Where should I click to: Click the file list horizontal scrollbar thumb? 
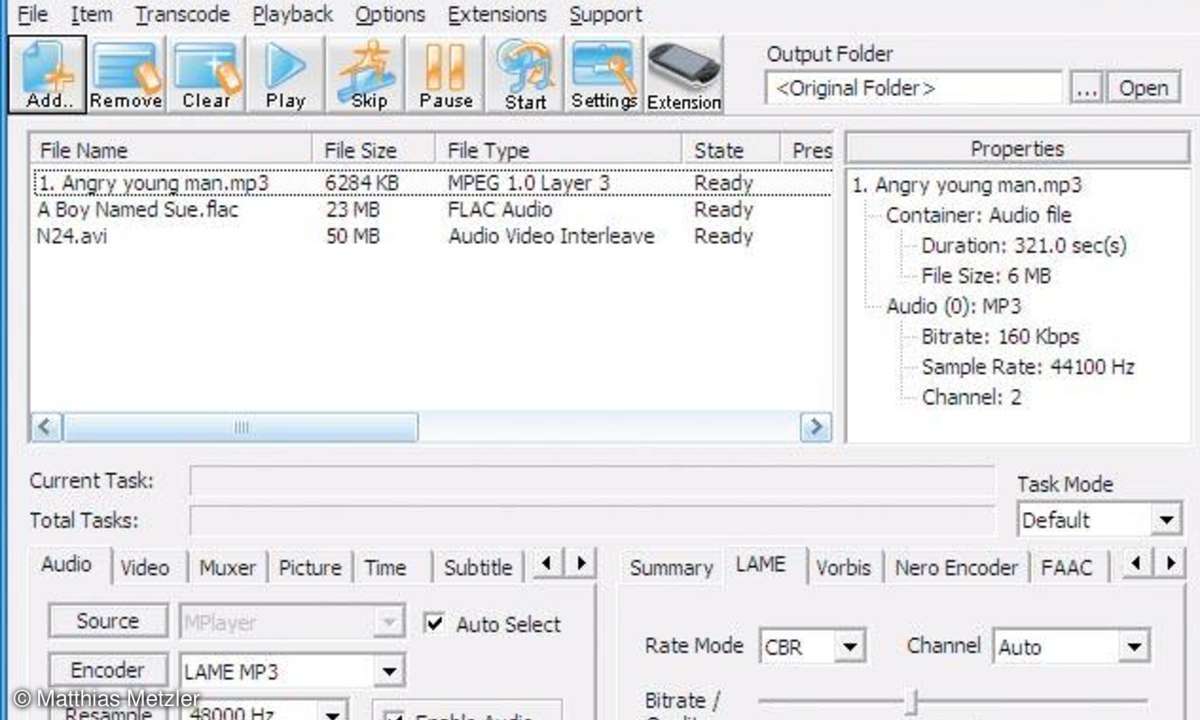tap(240, 427)
